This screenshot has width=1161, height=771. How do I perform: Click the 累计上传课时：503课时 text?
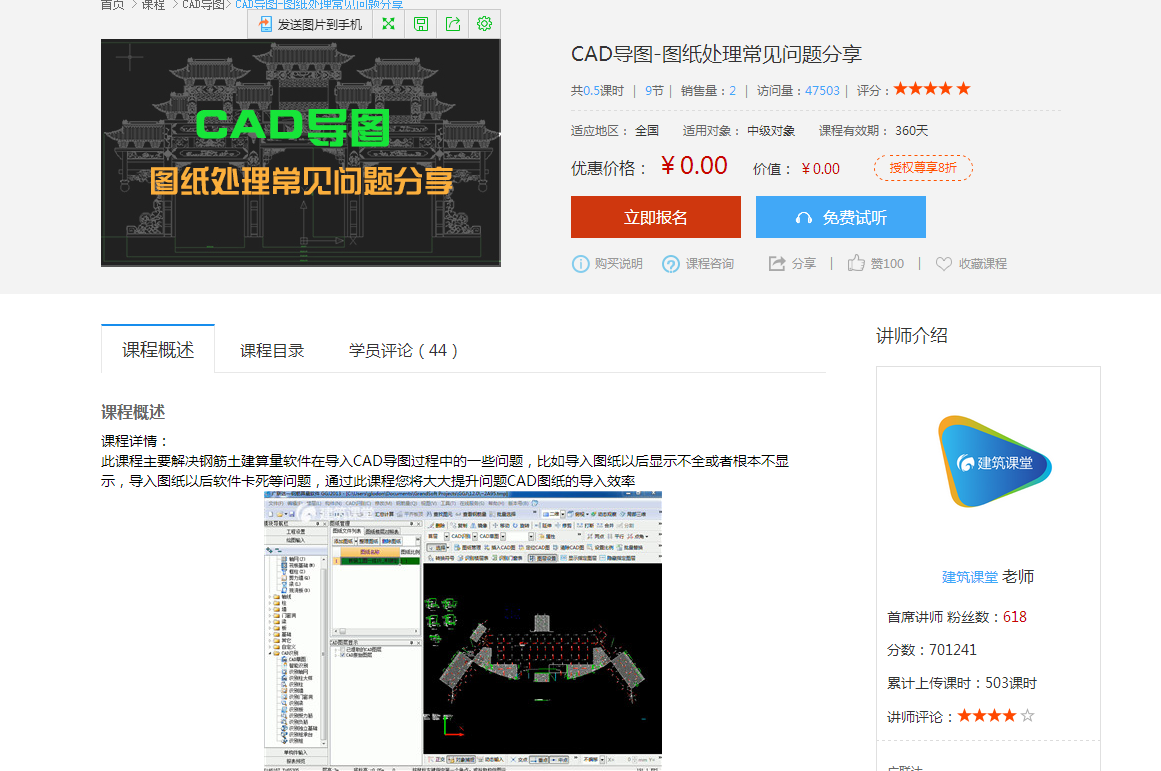coord(962,683)
